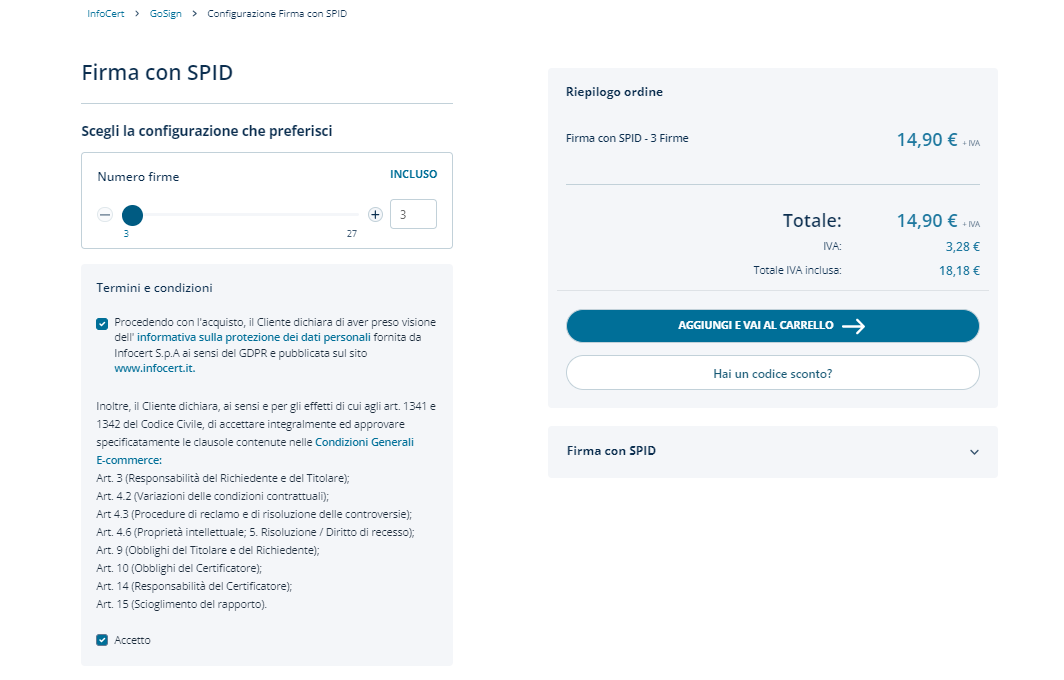Expand the Firma con SPID details chevron
This screenshot has height=680, width=1064.
(975, 452)
